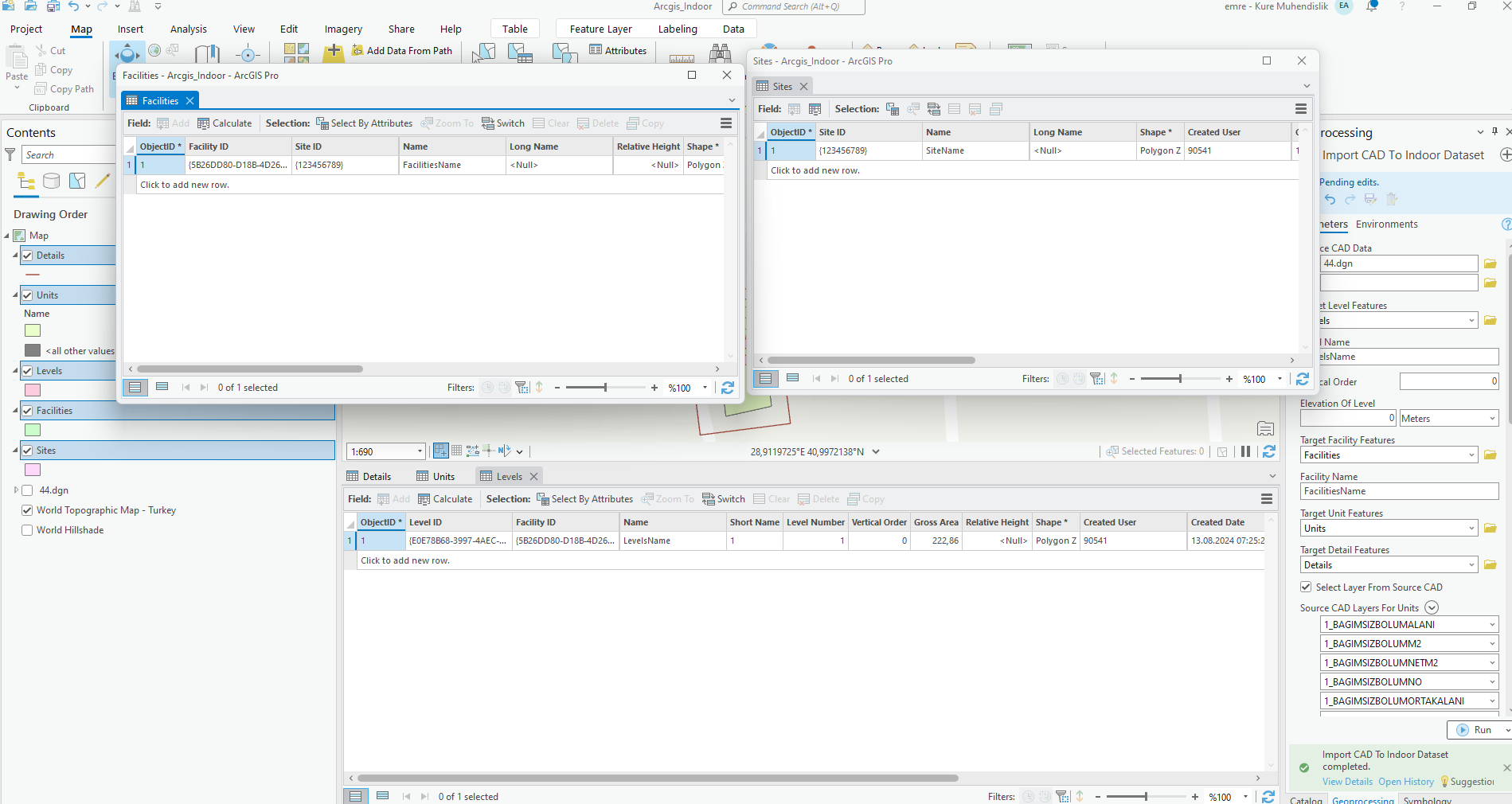Click Select By Attributes in Levels table
This screenshot has width=1512, height=804.
point(585,499)
